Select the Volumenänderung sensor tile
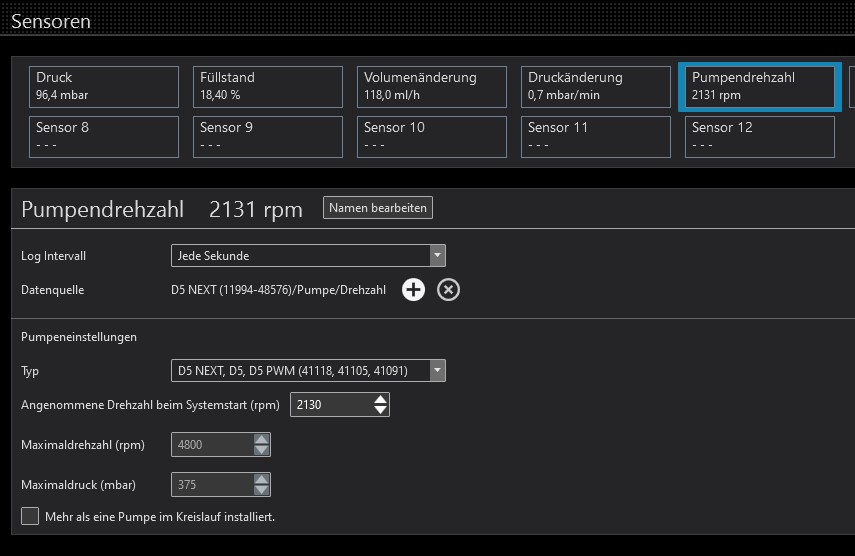The height and width of the screenshot is (556, 855). 432,87
